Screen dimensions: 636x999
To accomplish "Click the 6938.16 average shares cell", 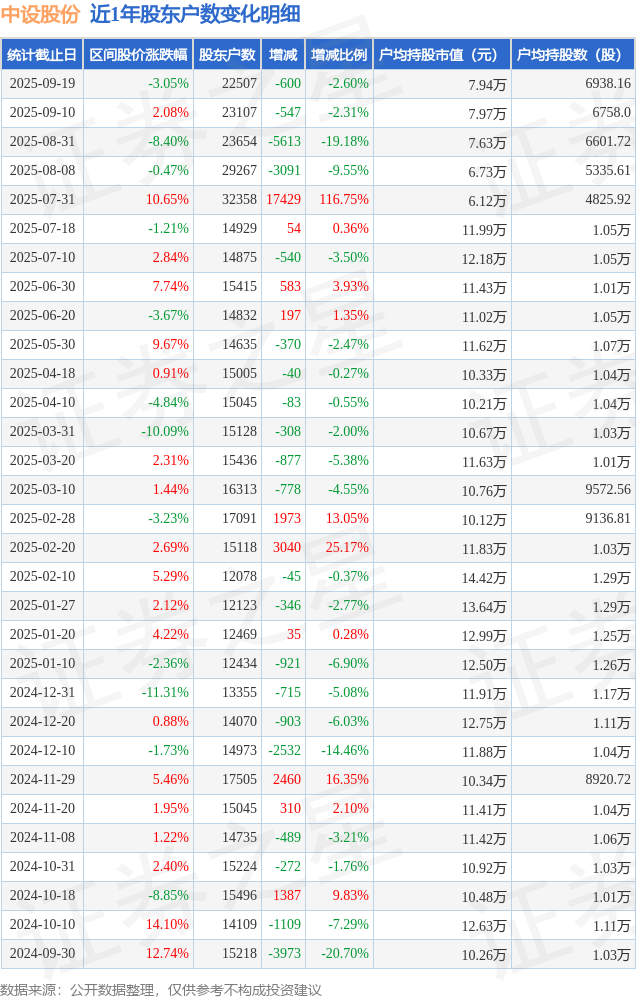I will coord(608,84).
